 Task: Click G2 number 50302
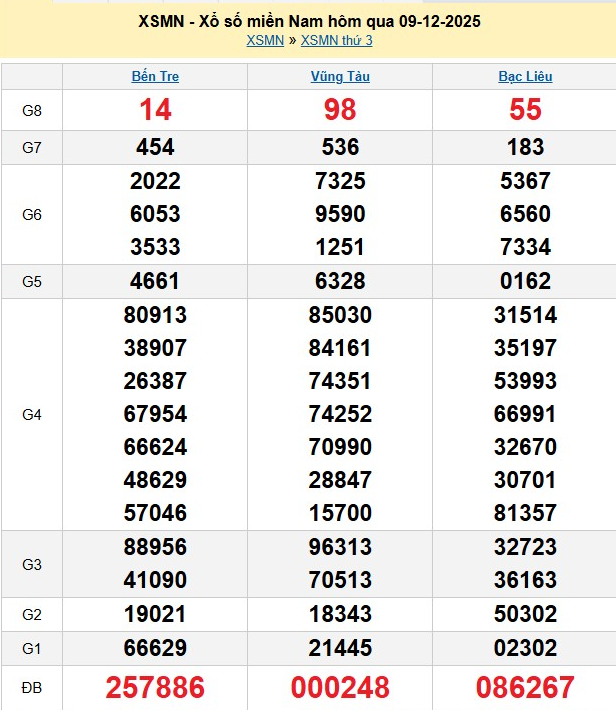tap(525, 614)
